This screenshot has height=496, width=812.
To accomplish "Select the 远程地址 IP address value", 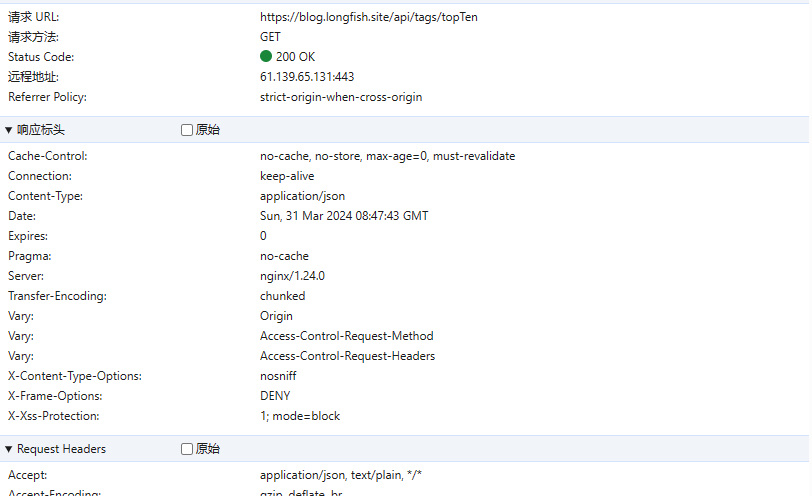I will 307,77.
